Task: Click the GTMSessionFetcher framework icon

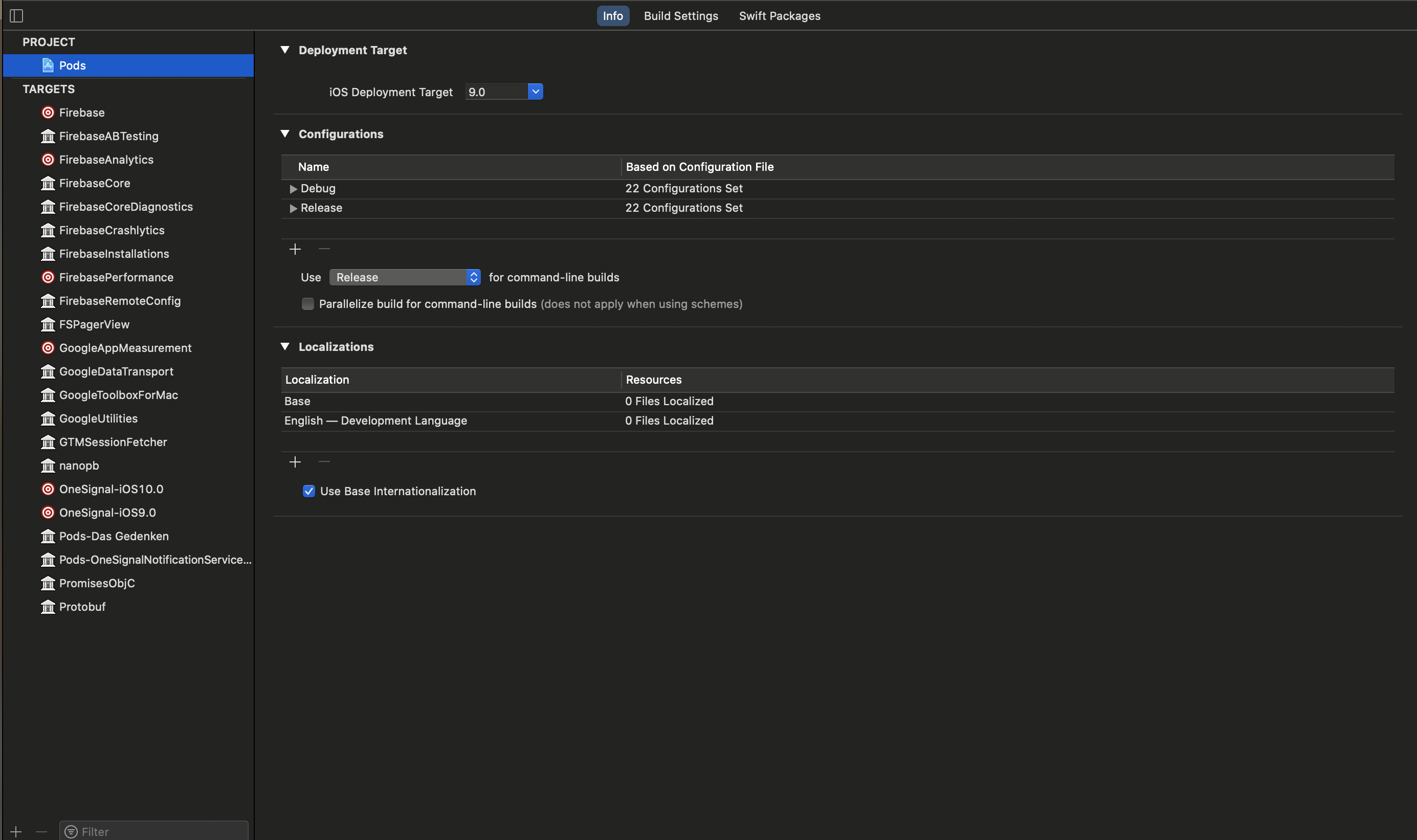Action: pyautogui.click(x=48, y=442)
